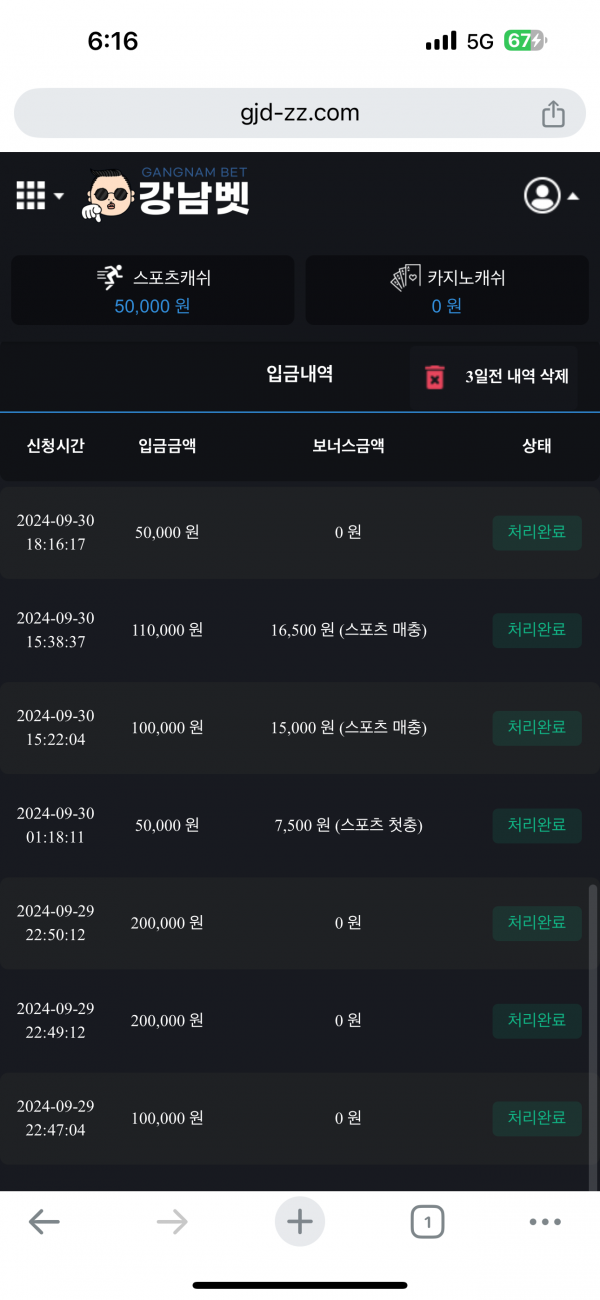Tap 처리완료 status for 18:16:17 deposit
This screenshot has width=600, height=1300.
pyautogui.click(x=537, y=533)
